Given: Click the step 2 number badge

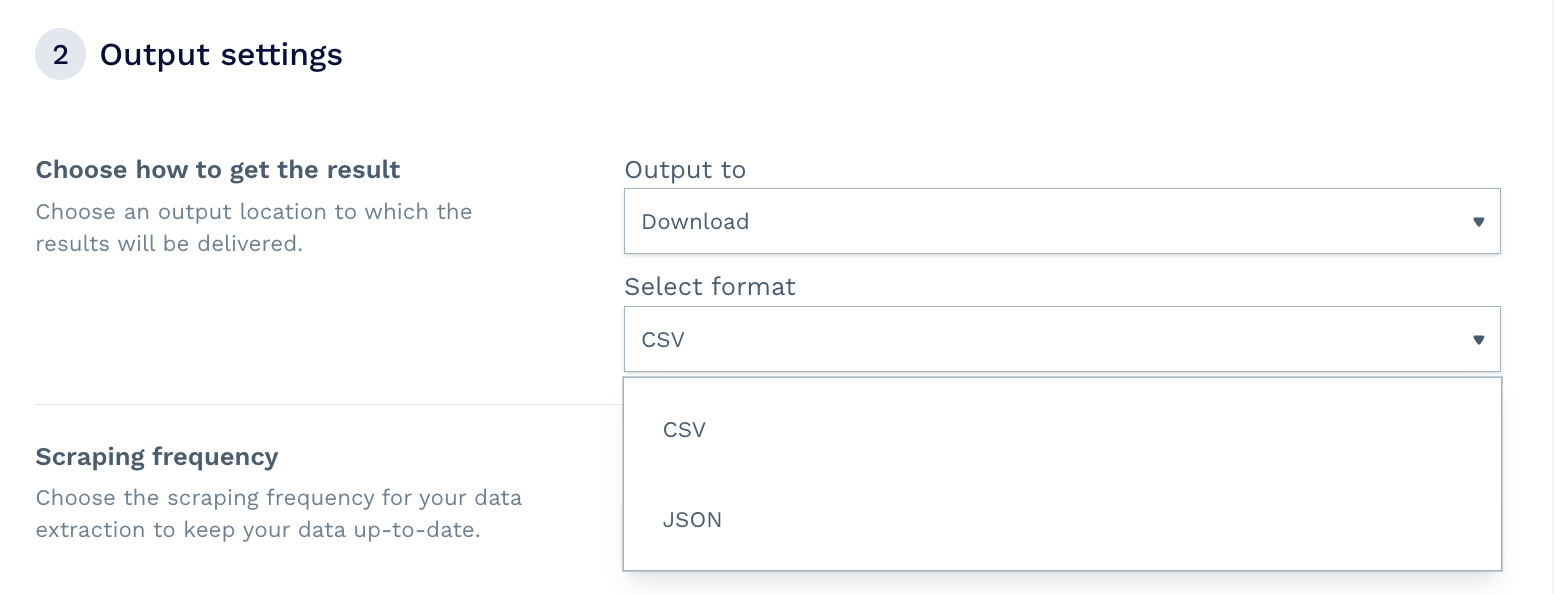Looking at the screenshot, I should pos(60,55).
